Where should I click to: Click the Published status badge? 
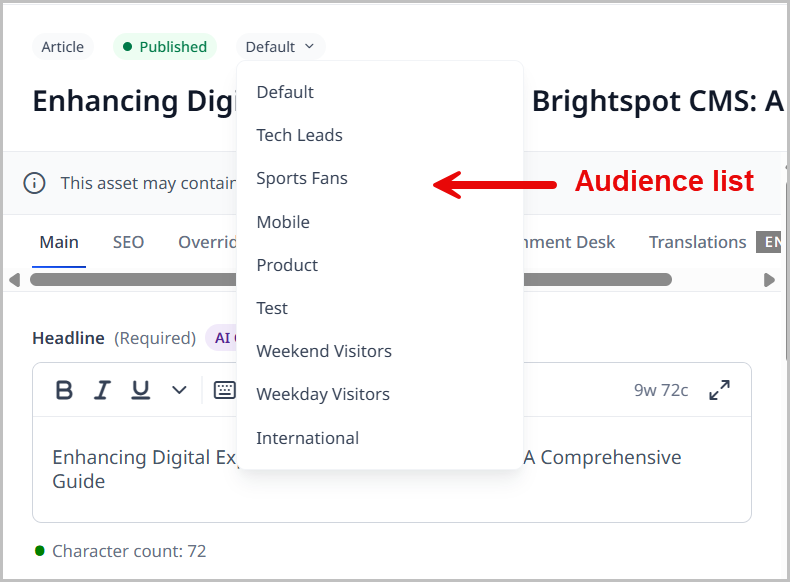pyautogui.click(x=165, y=47)
